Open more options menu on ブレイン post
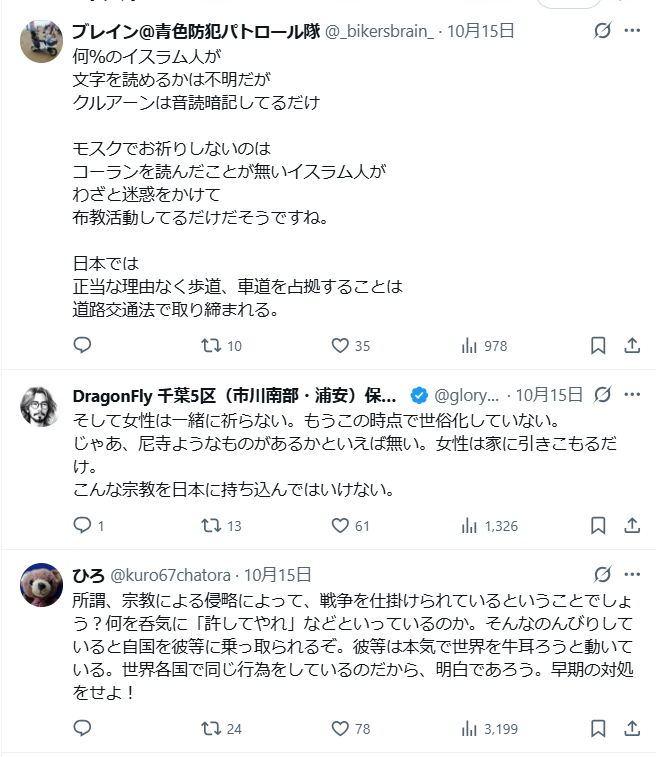This screenshot has width=656, height=757. tap(632, 31)
